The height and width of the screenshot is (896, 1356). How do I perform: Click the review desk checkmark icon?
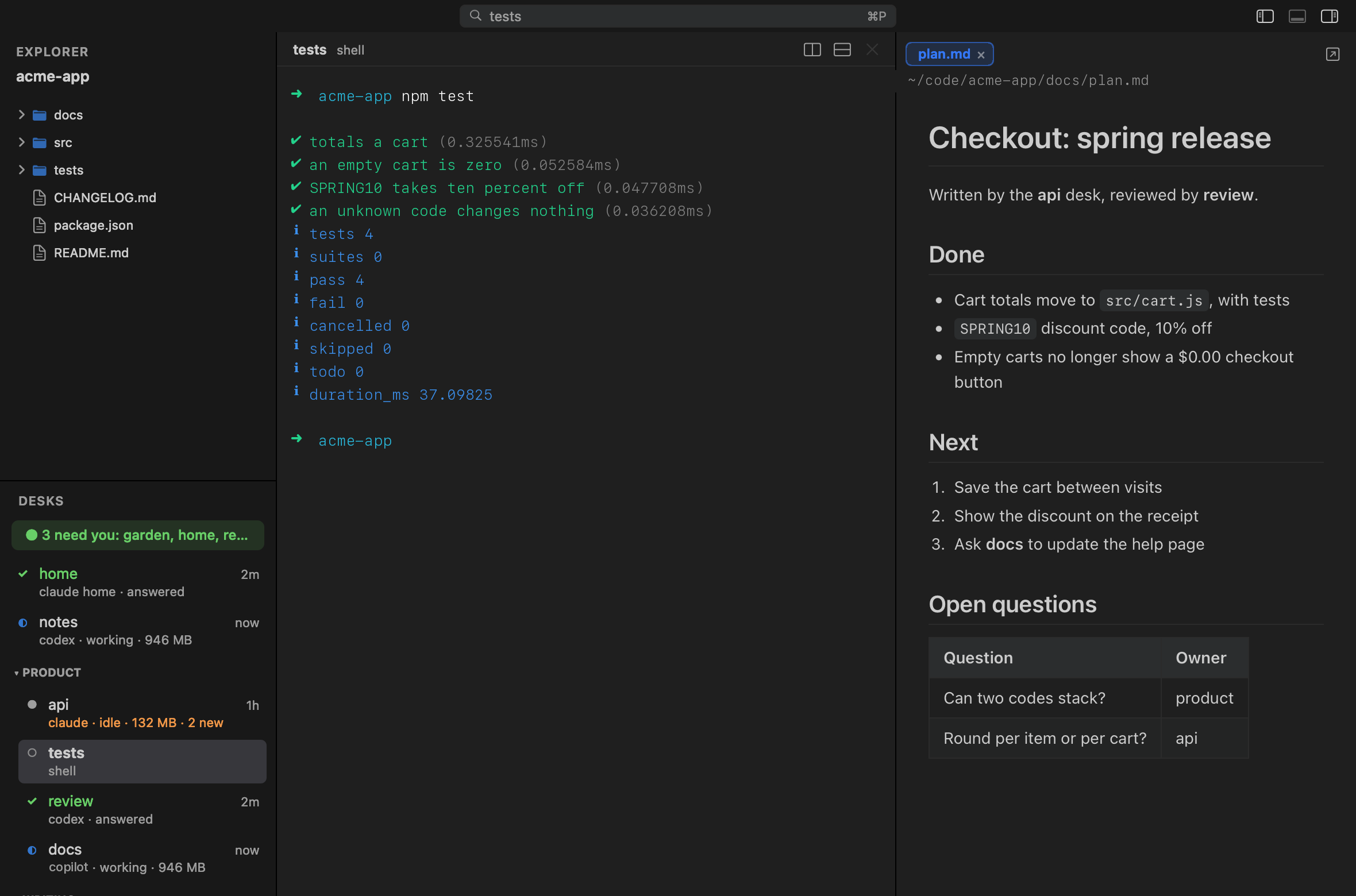coord(32,801)
